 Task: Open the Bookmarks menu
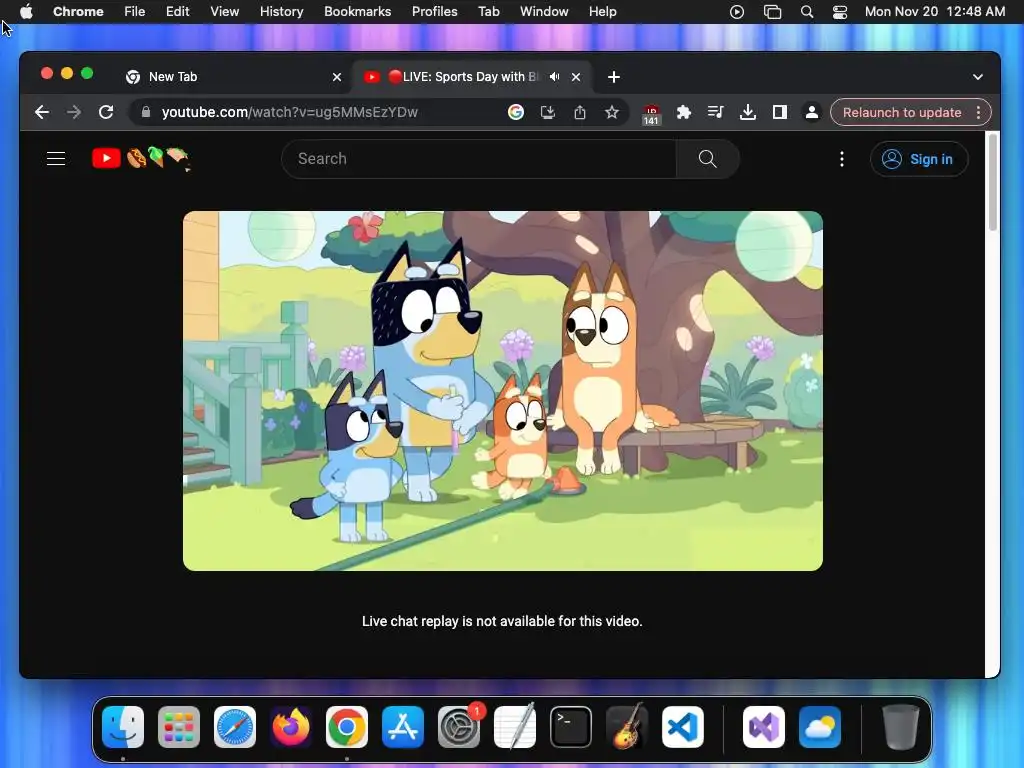358,11
